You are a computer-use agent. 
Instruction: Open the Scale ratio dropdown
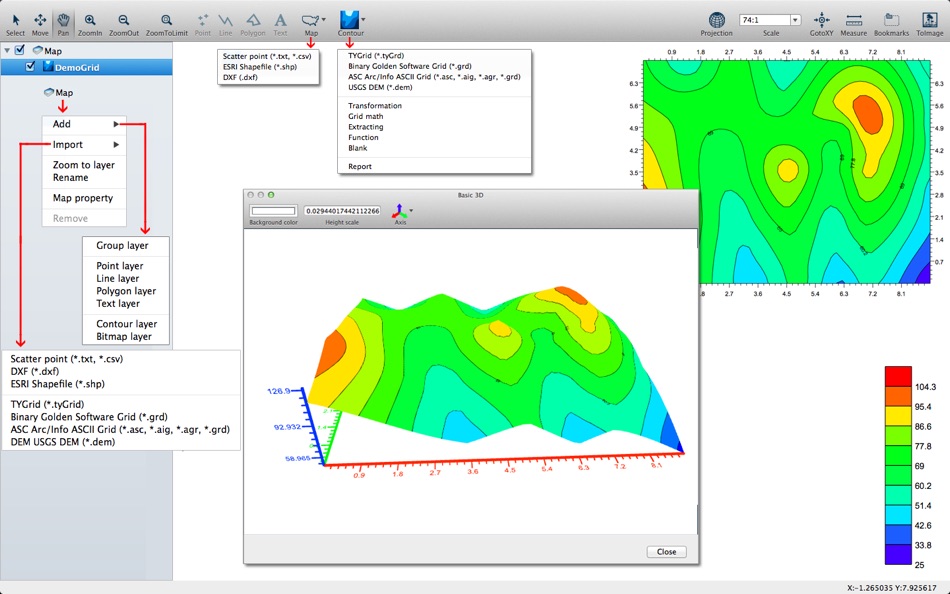(795, 20)
